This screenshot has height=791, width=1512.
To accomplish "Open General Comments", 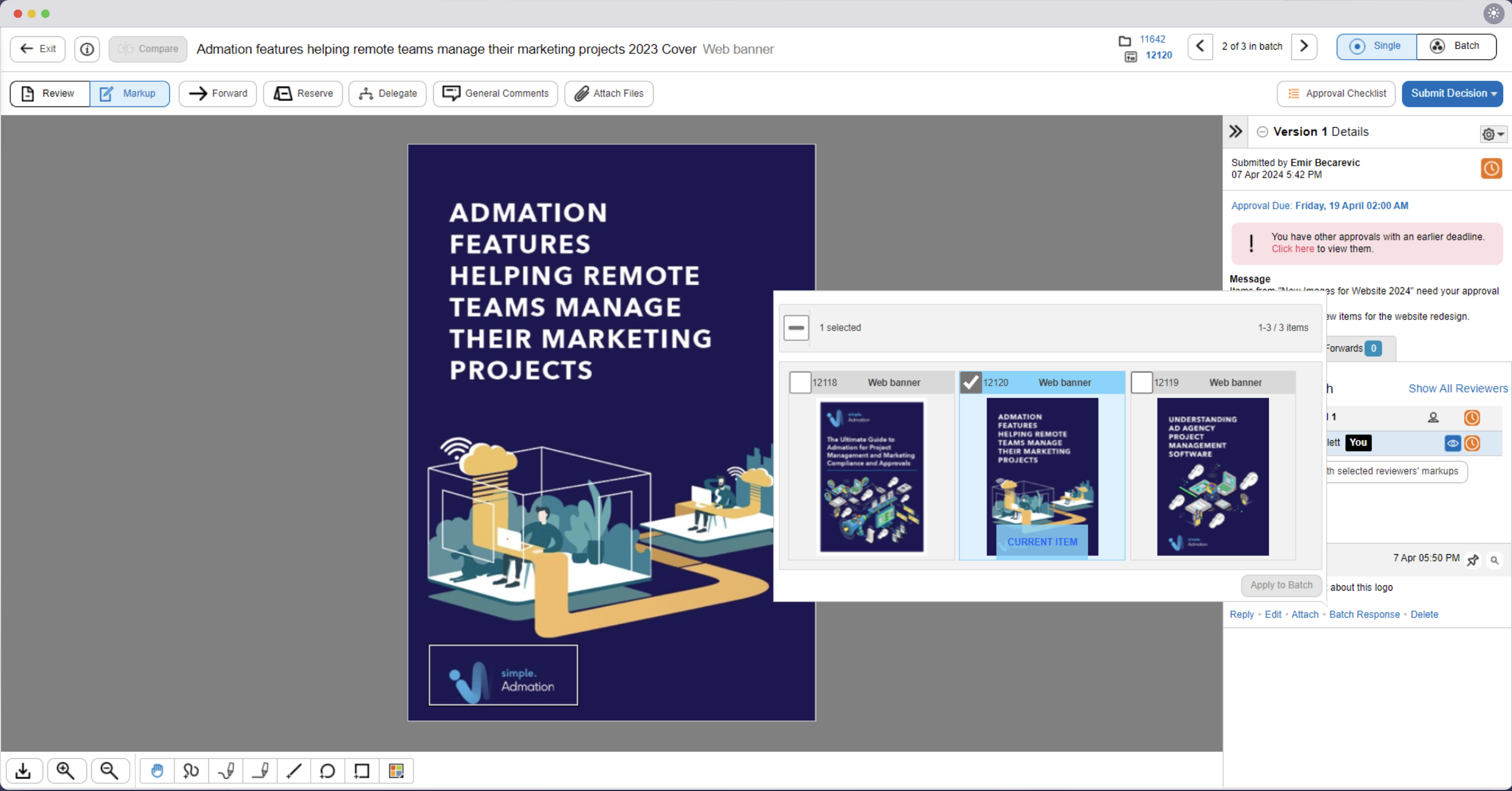I will pyautogui.click(x=495, y=94).
